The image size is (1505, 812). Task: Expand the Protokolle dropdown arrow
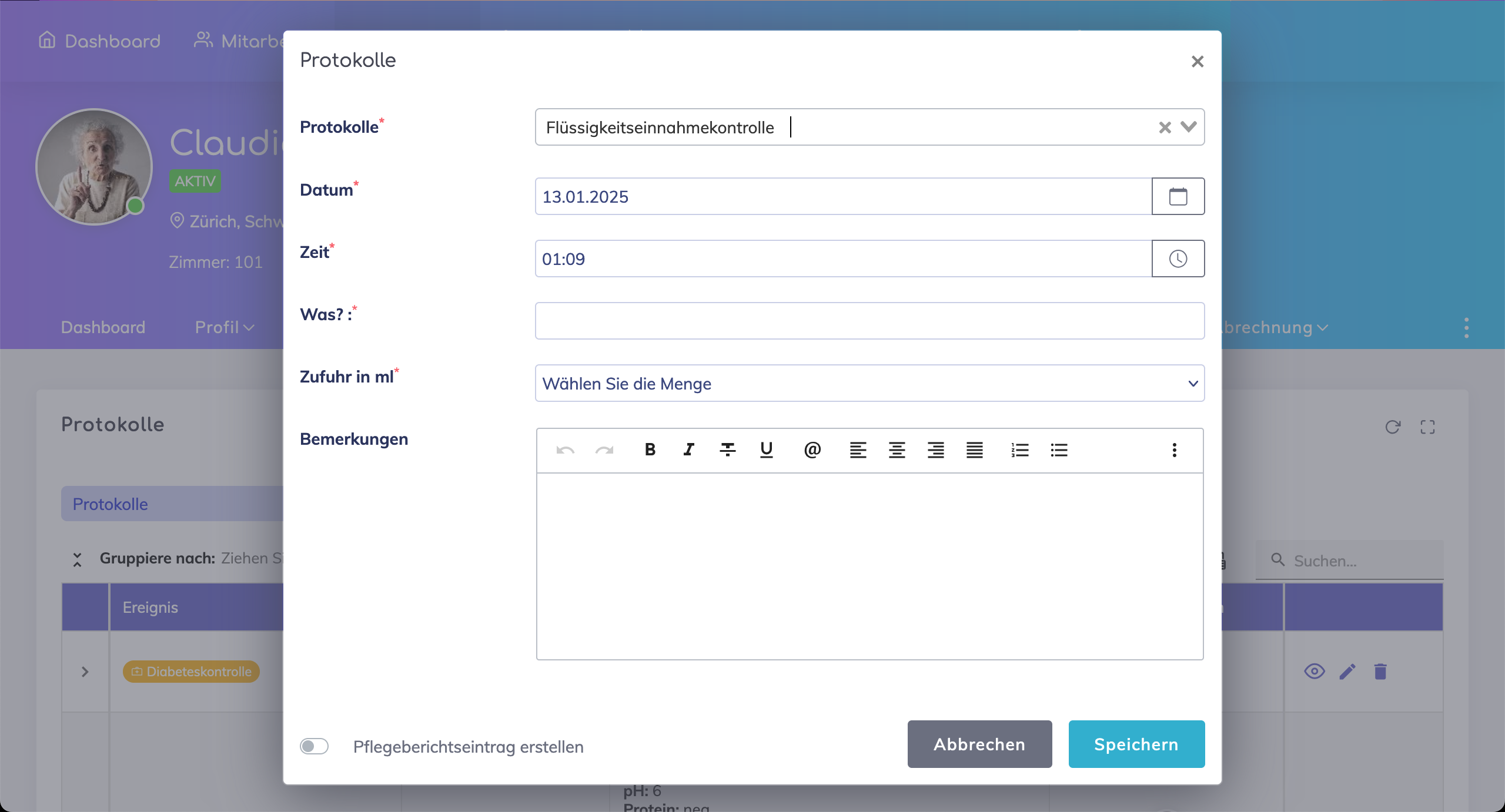click(x=1189, y=127)
